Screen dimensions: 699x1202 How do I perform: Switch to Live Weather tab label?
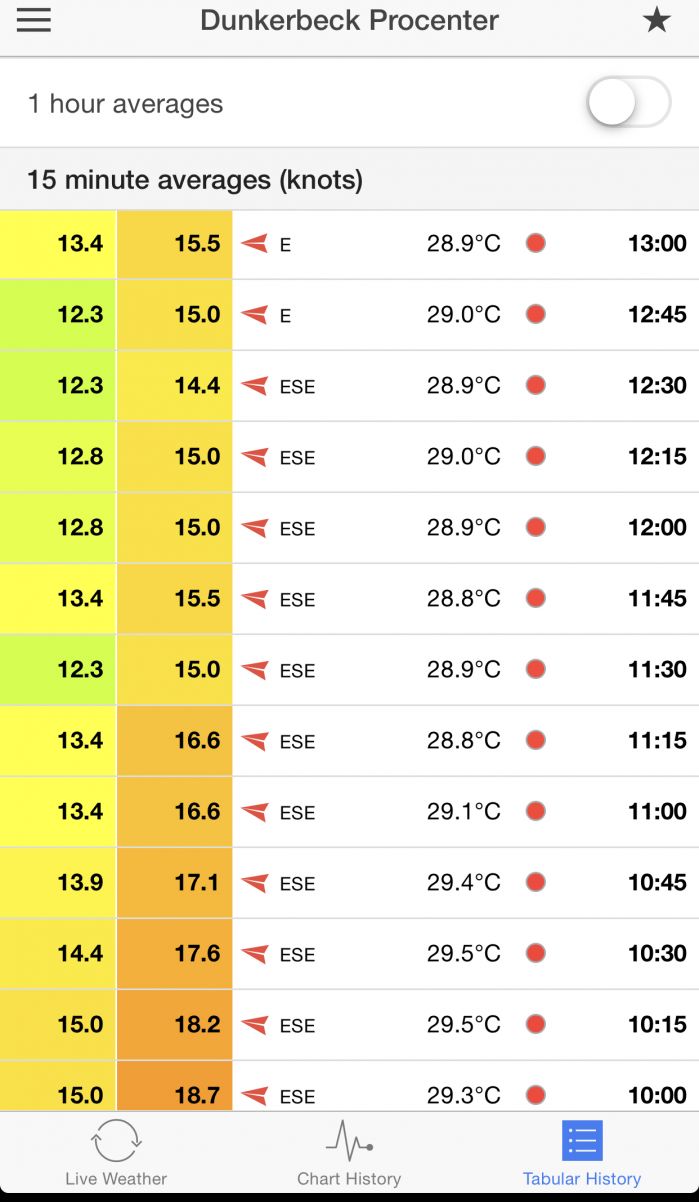[x=116, y=1179]
